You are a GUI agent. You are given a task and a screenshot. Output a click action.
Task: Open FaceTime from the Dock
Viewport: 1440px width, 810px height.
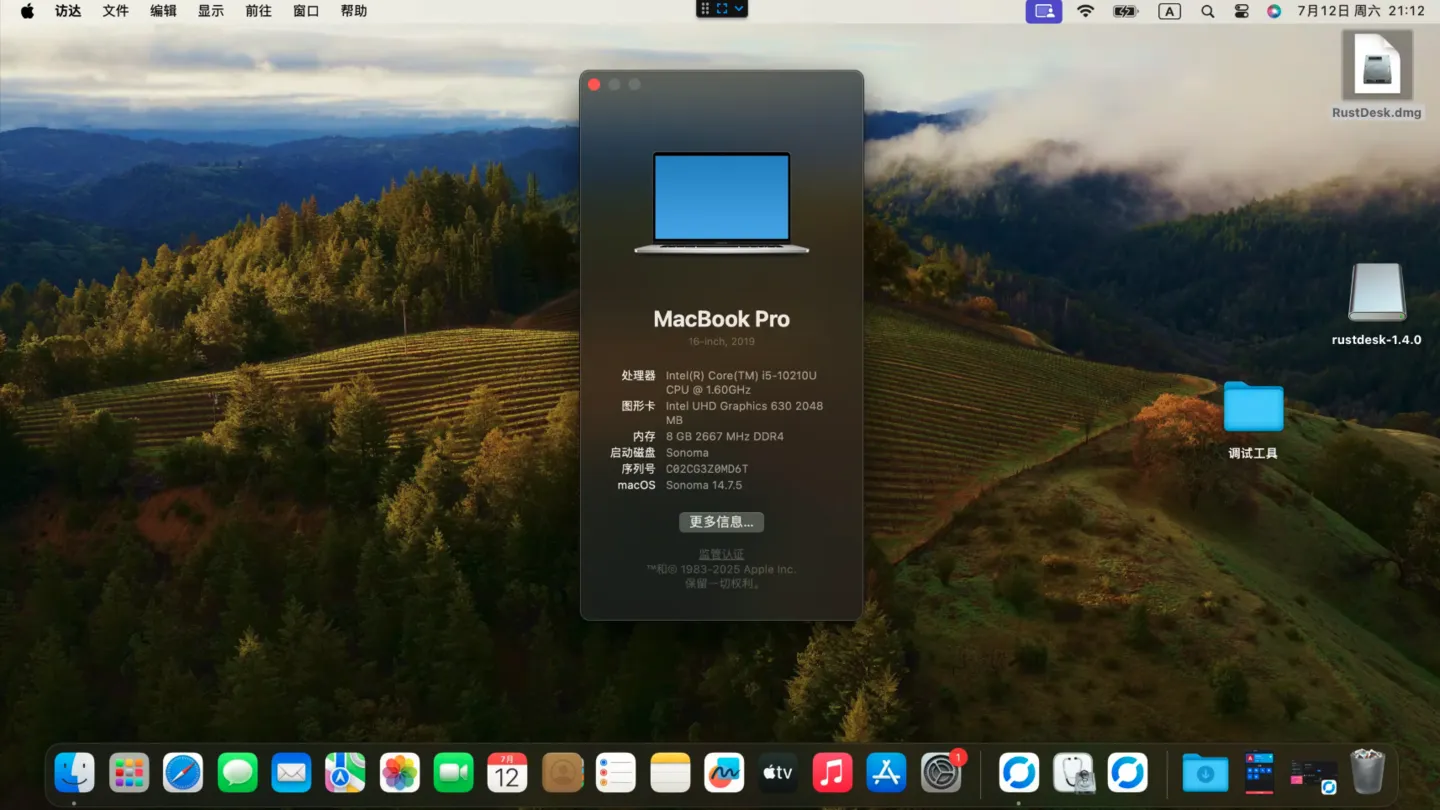pyautogui.click(x=453, y=772)
